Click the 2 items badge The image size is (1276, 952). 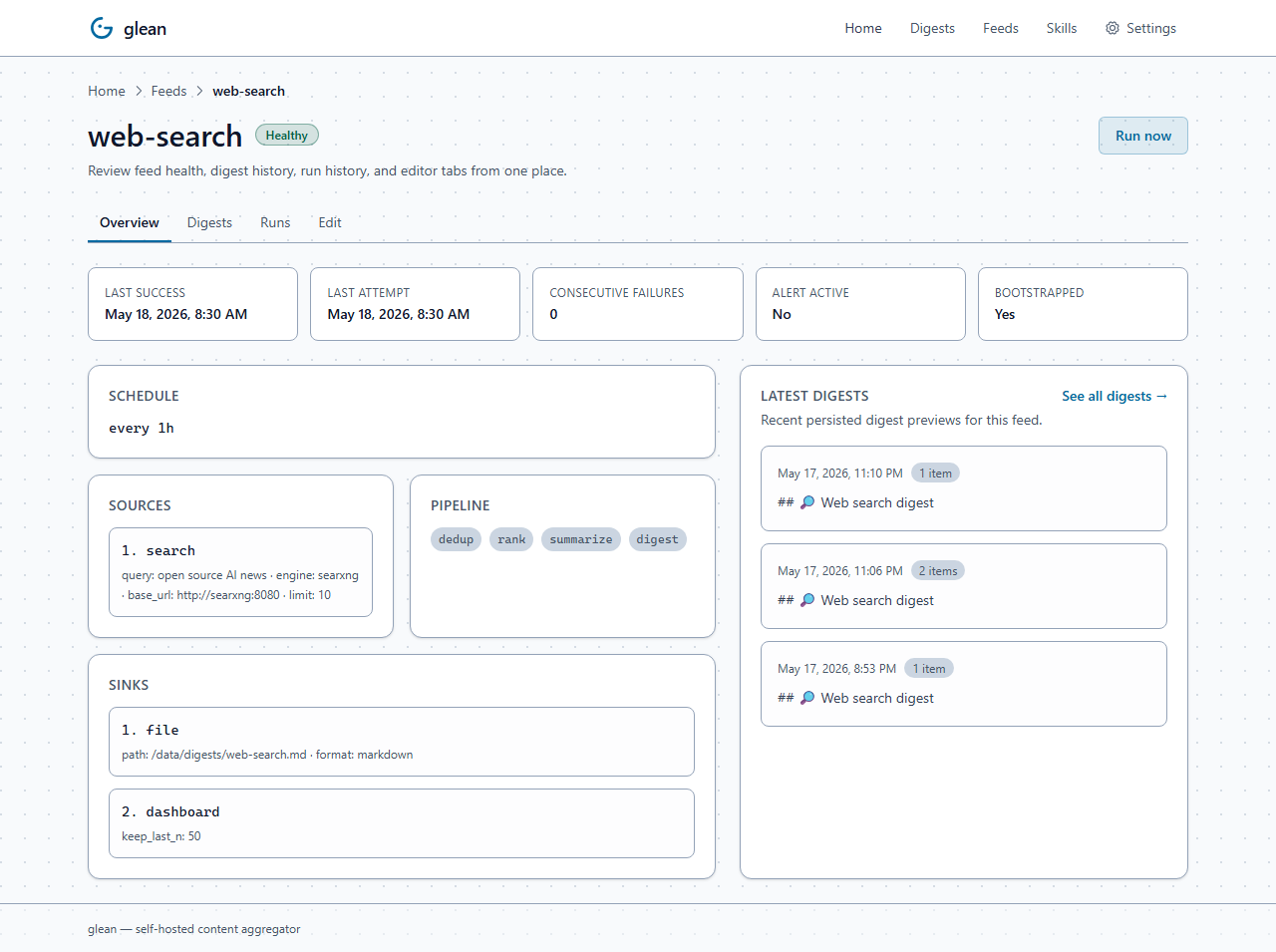(x=938, y=571)
